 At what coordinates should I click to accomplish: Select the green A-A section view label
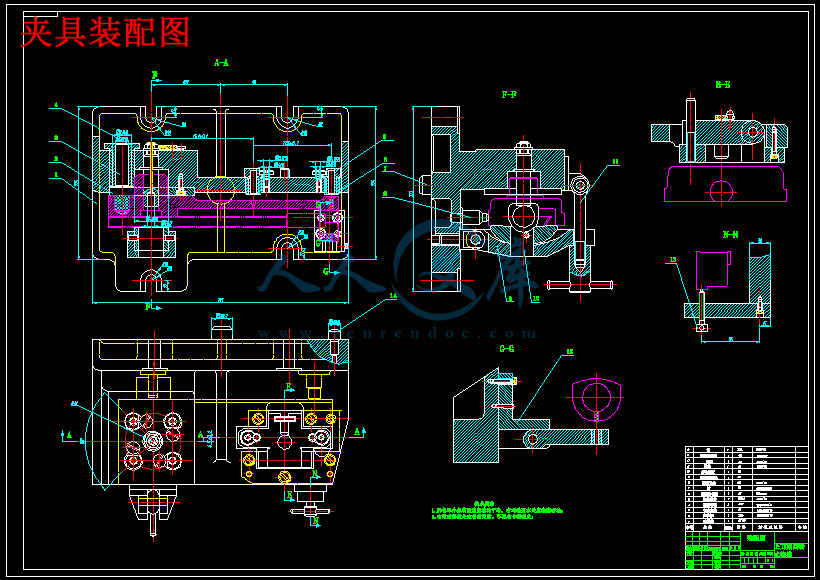tap(221, 63)
